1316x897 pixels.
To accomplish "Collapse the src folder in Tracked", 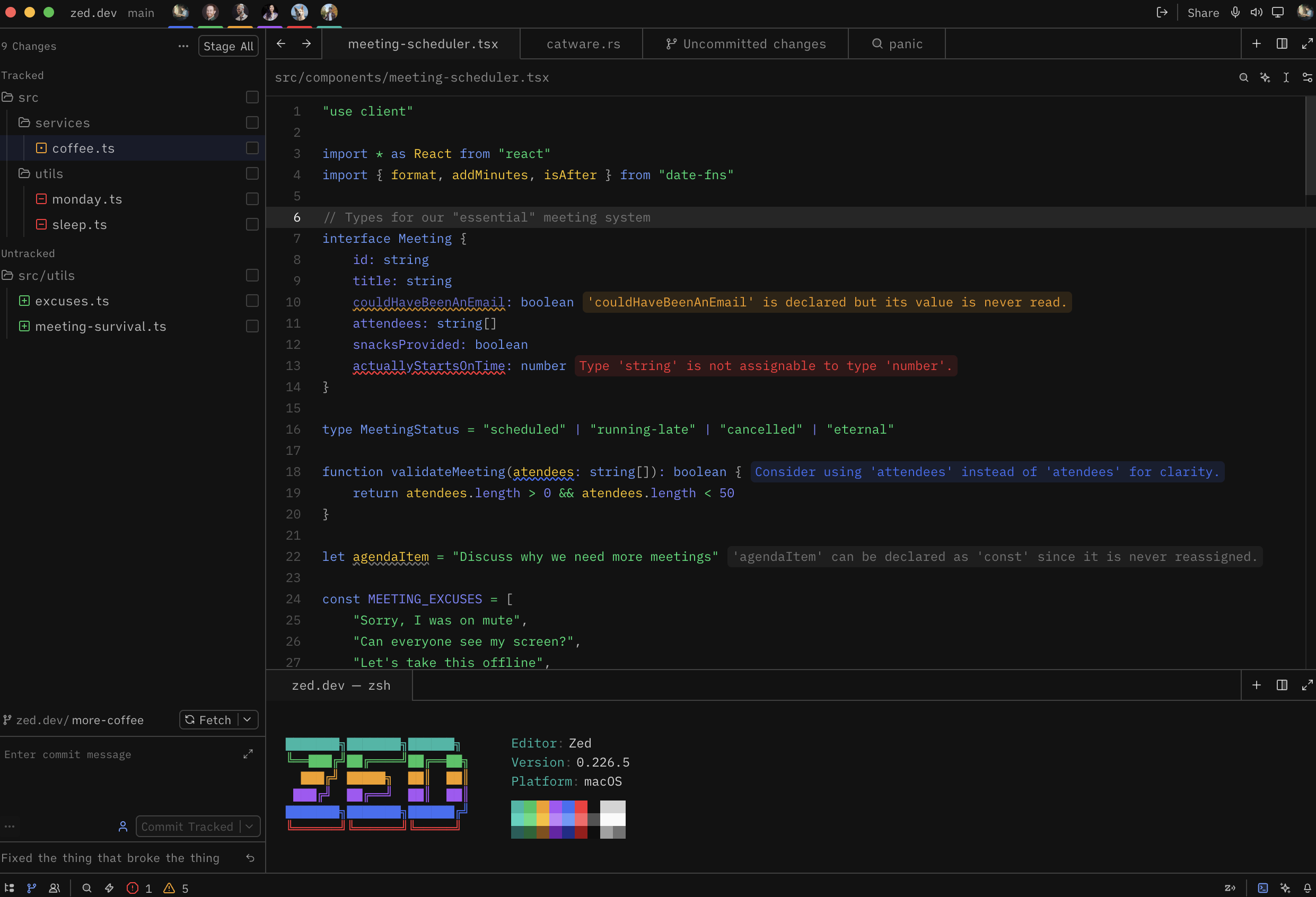I will coord(7,98).
